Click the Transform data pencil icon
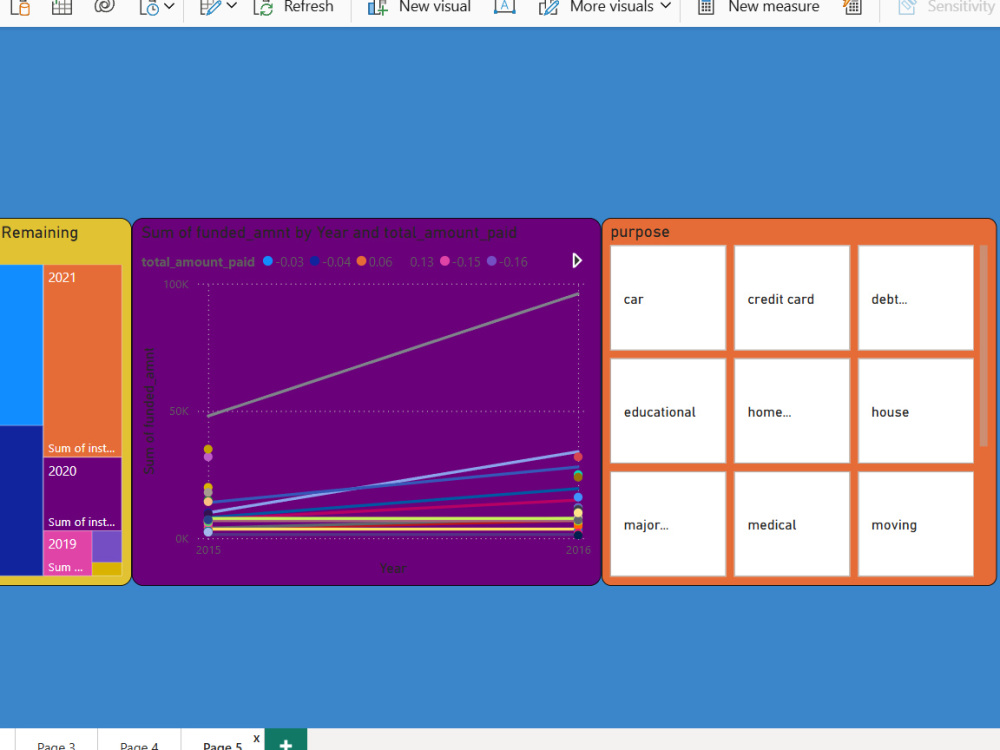 [210, 7]
